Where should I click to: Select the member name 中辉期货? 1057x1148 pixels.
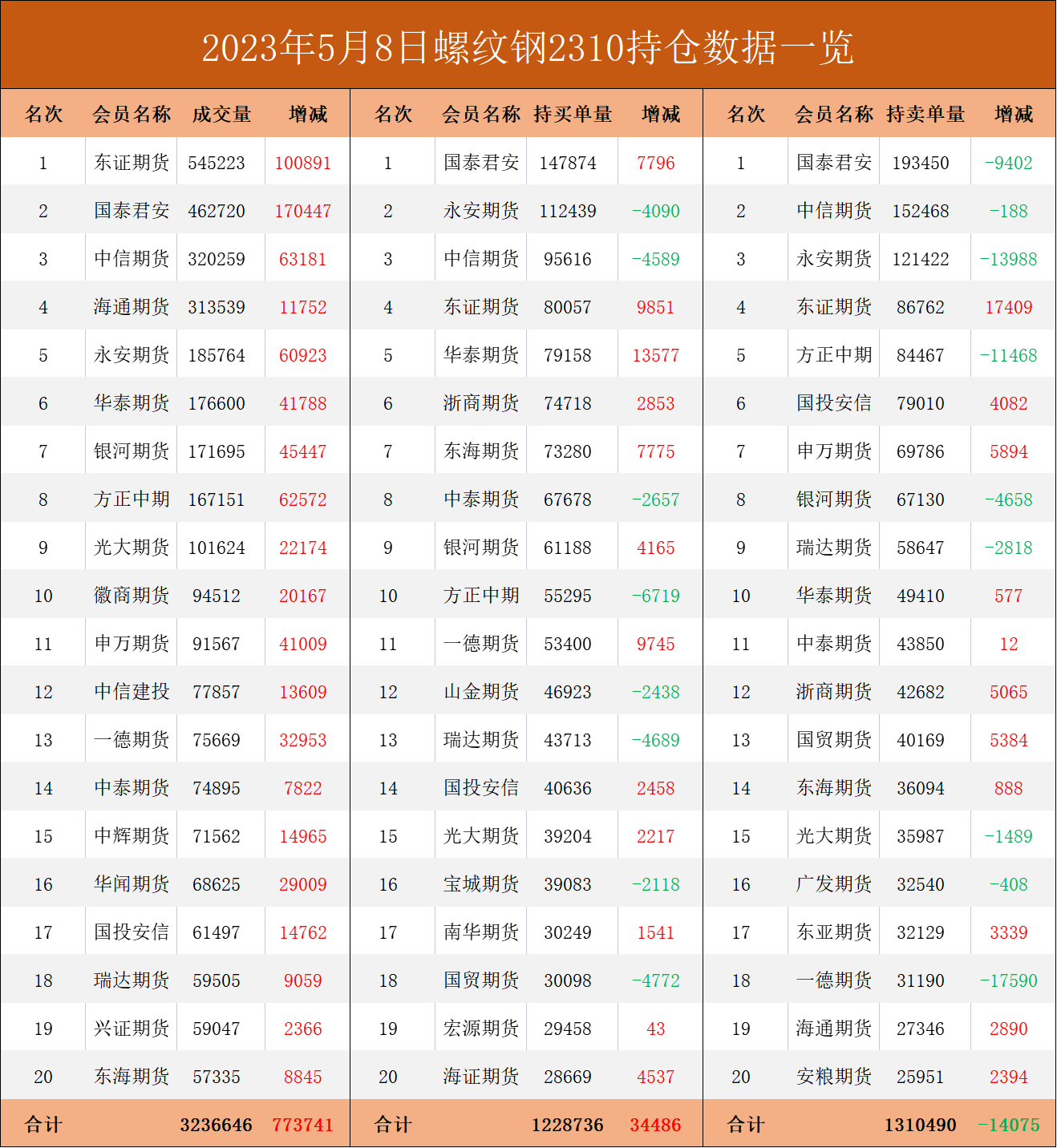click(132, 836)
